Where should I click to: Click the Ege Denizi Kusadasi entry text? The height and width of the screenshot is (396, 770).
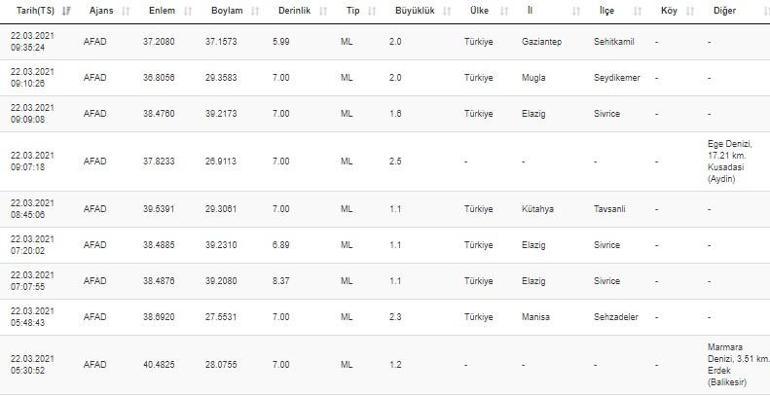pyautogui.click(x=729, y=161)
